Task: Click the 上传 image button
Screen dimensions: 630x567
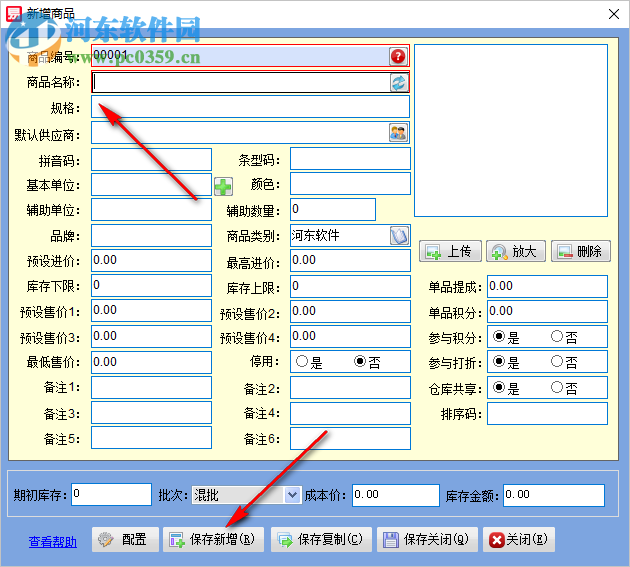Action: (x=450, y=252)
